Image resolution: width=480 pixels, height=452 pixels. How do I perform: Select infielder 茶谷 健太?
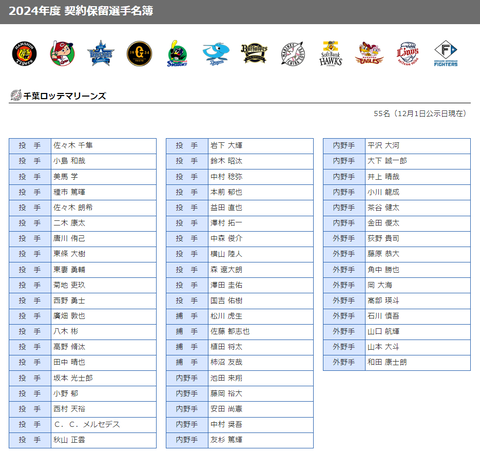[x=384, y=208]
